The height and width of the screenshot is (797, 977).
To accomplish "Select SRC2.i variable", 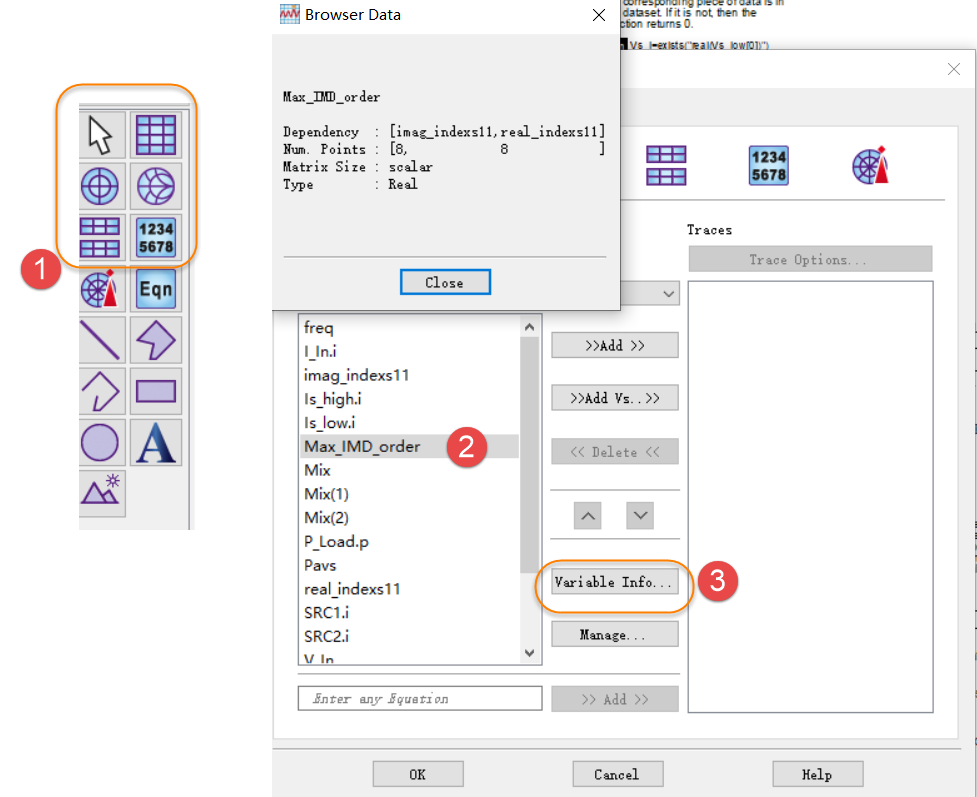I will click(409, 636).
